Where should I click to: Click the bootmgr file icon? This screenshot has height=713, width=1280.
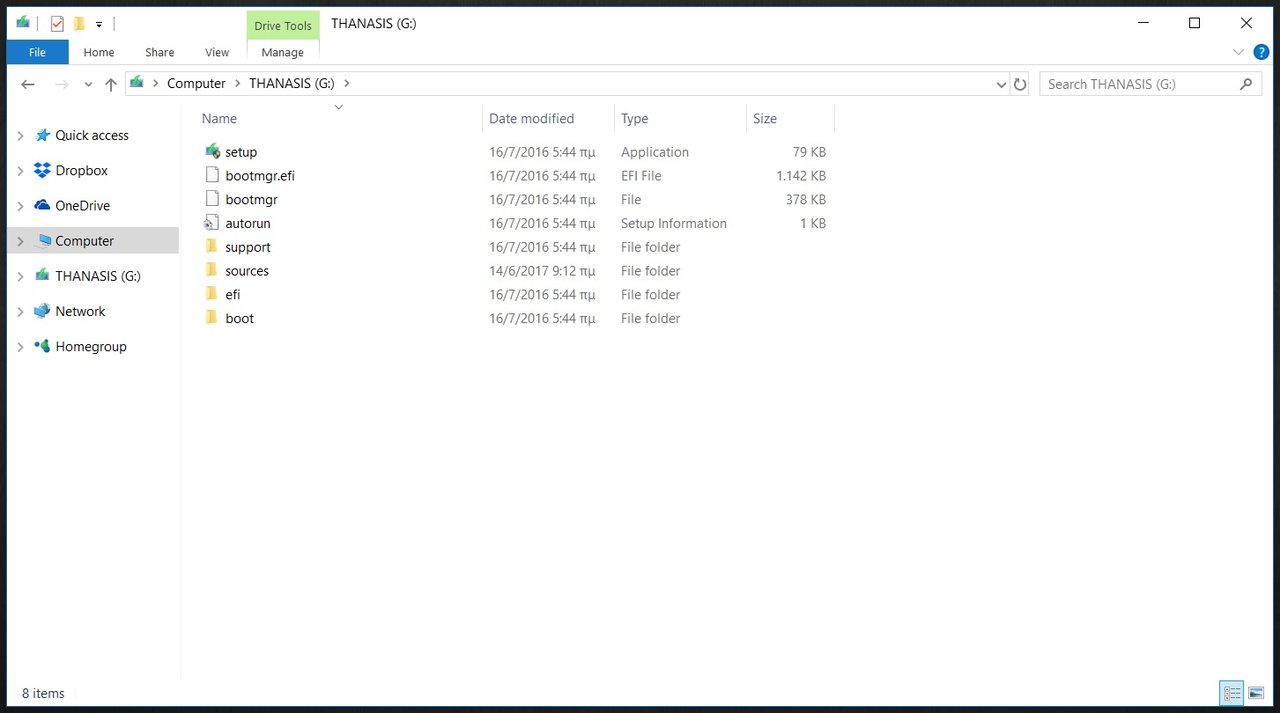[211, 199]
